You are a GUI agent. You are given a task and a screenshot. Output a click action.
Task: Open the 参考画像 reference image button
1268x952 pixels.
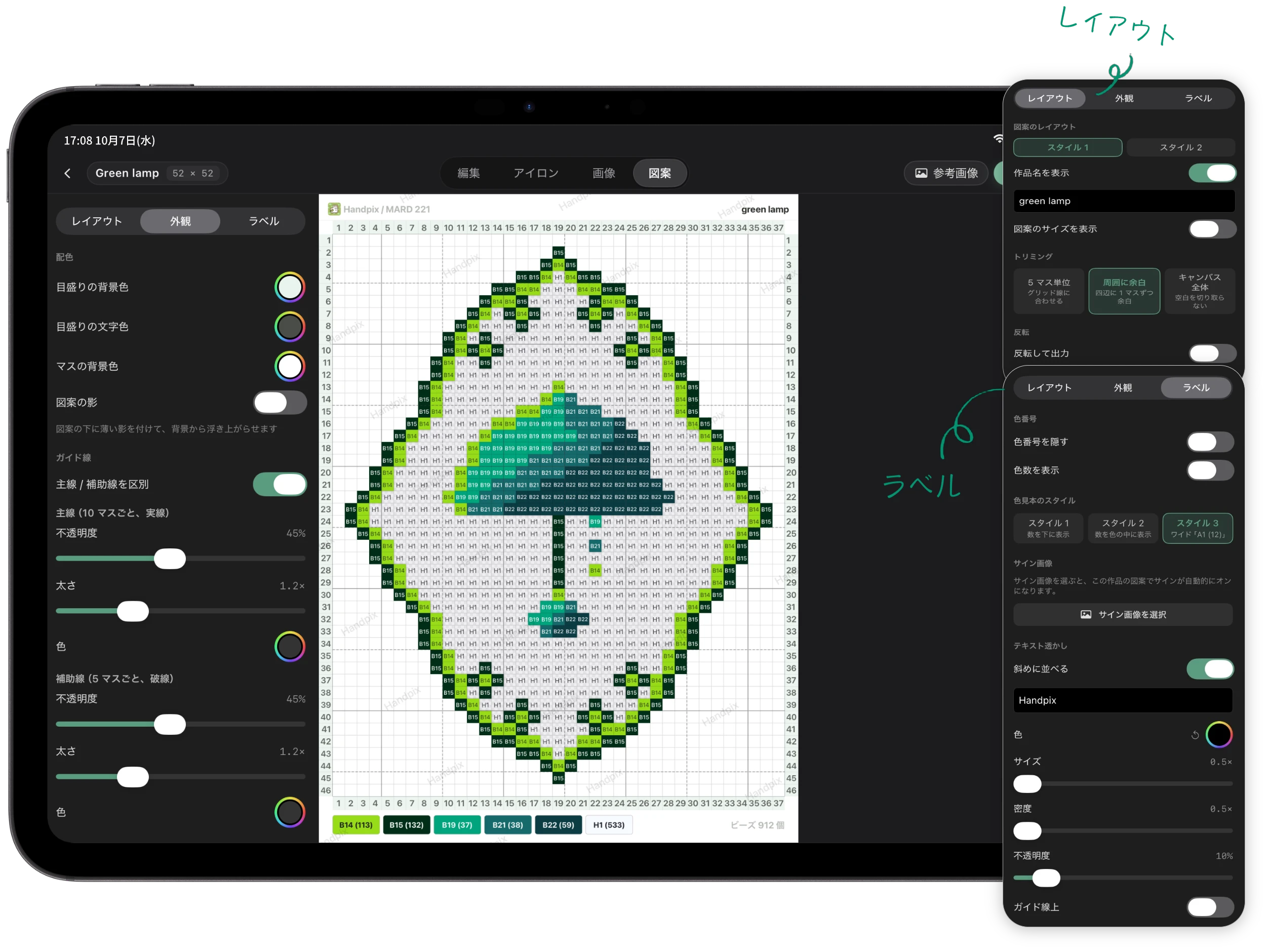946,173
